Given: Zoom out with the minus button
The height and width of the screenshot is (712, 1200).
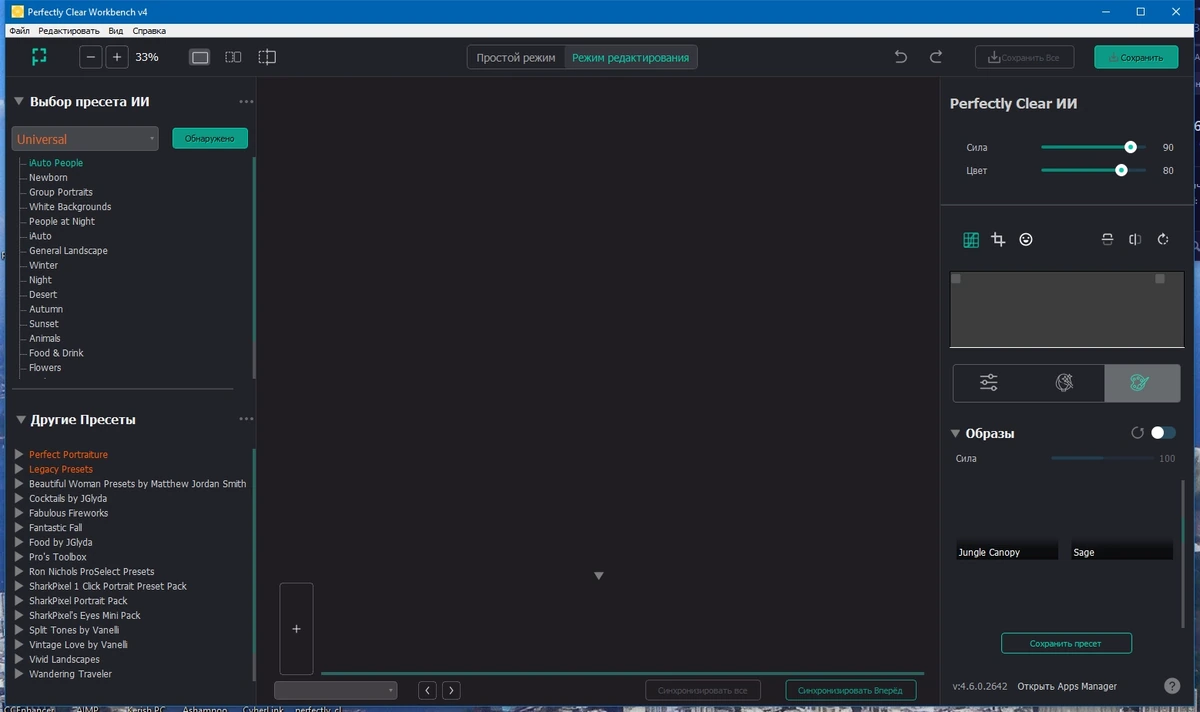Looking at the screenshot, I should point(92,57).
